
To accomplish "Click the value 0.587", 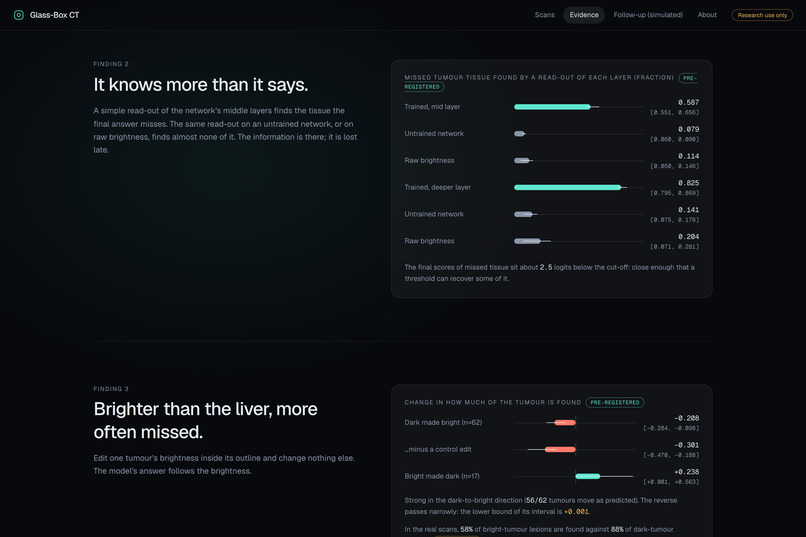I will pos(688,102).
